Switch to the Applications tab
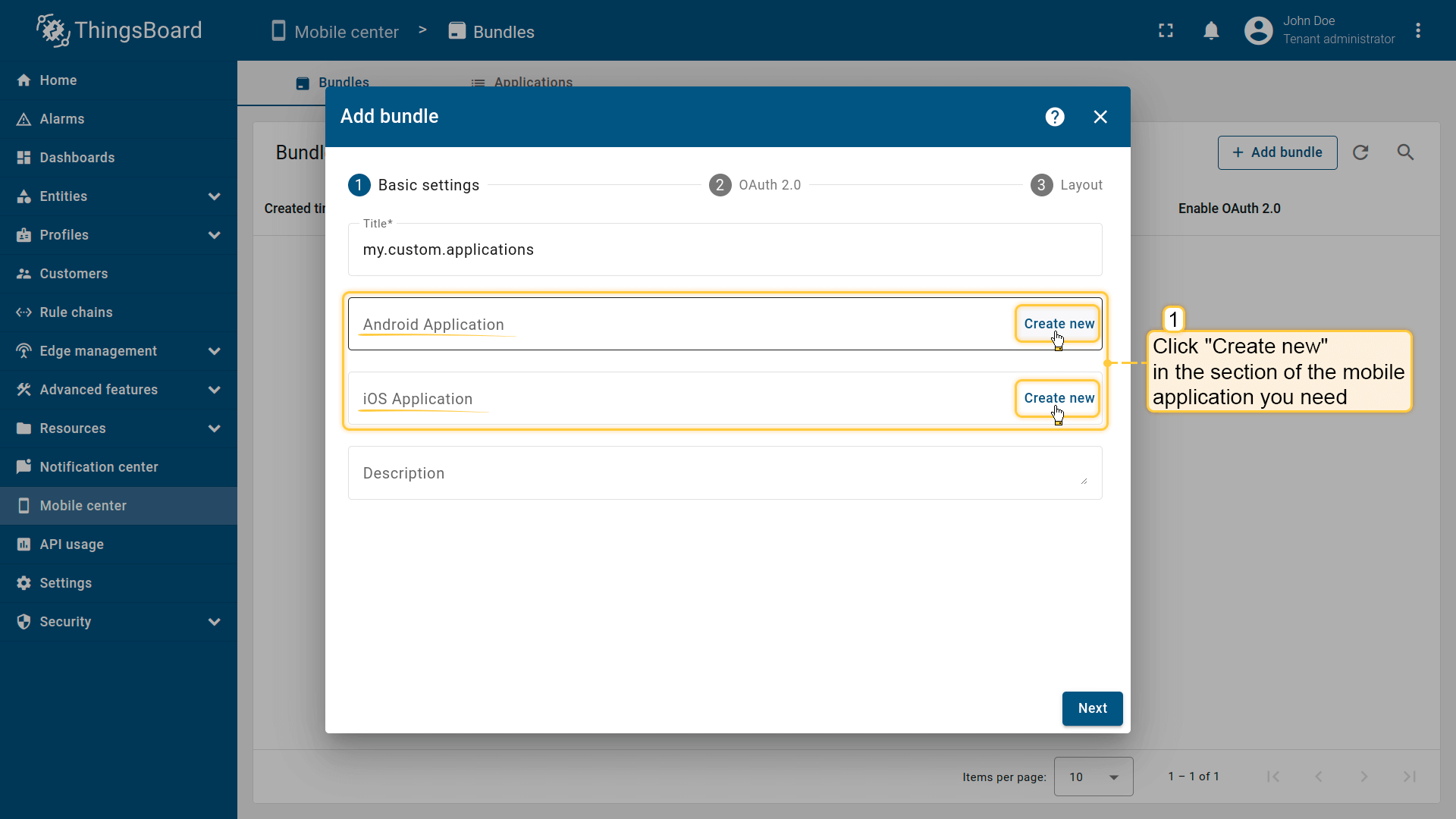This screenshot has height=819, width=1456. (522, 82)
